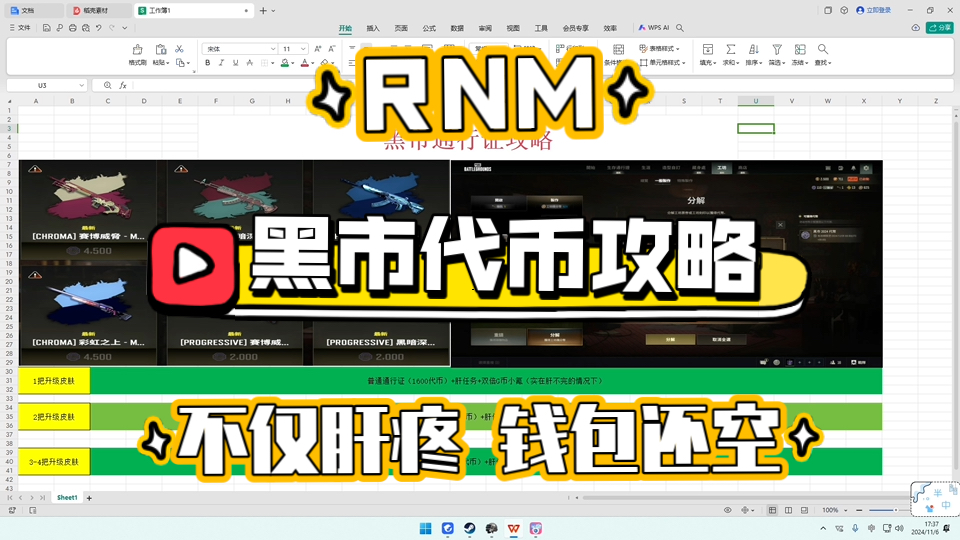
Task: Select the Sheet1 sheet tab
Action: pyautogui.click(x=67, y=498)
